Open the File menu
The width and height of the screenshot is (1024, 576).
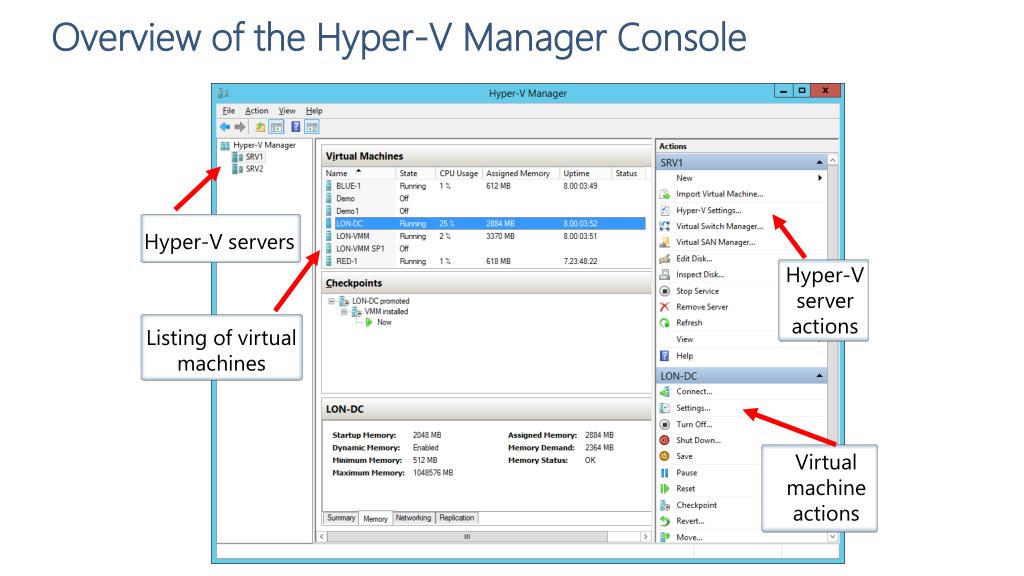[x=229, y=111]
